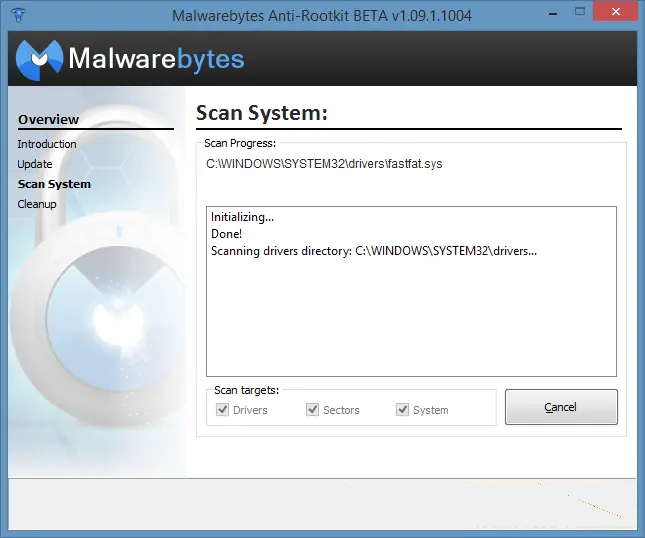This screenshot has width=645, height=538.
Task: Click the fastfat.sys path being scanned
Action: pos(324,164)
